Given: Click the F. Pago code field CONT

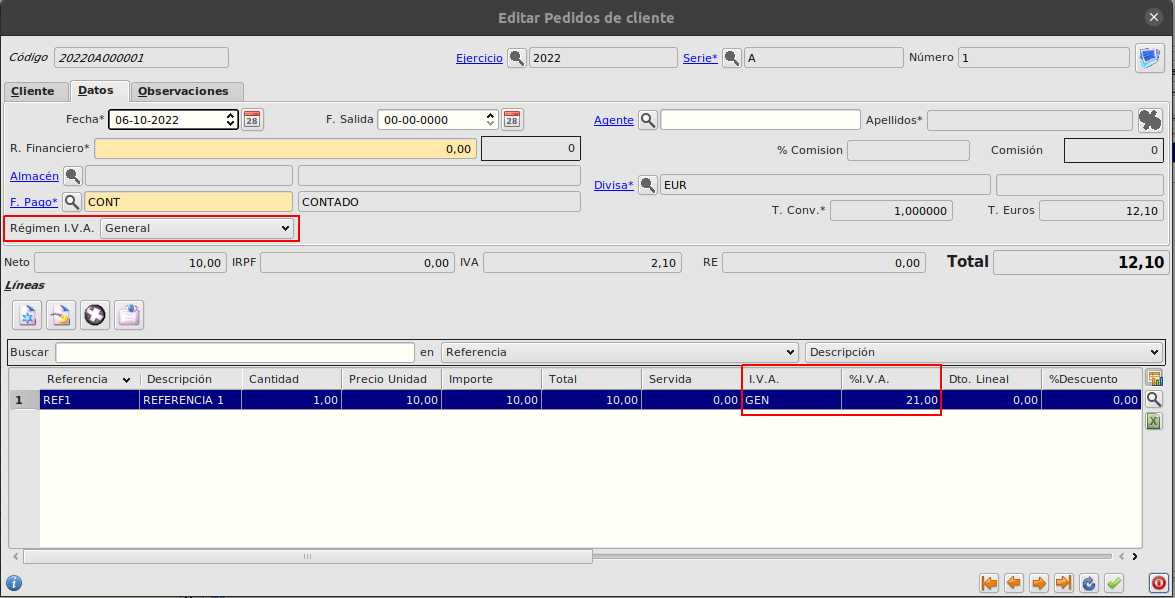Looking at the screenshot, I should coord(188,202).
